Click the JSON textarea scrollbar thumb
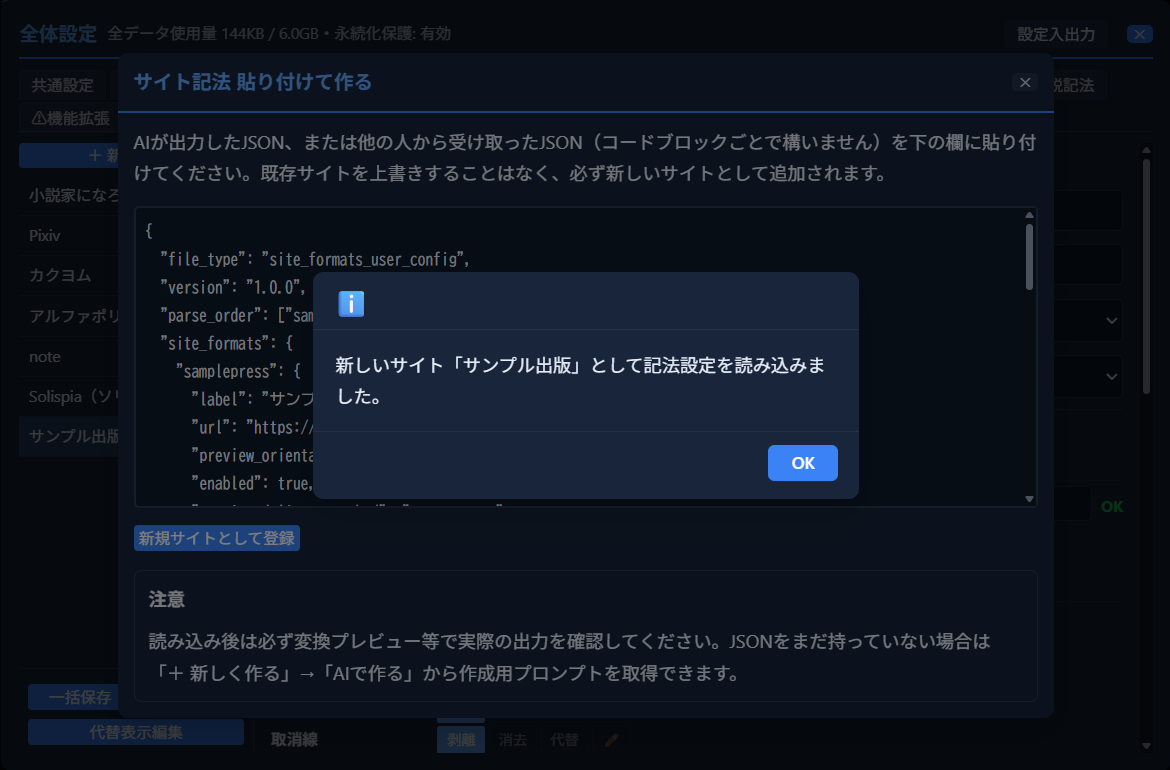Screen dimensions: 1170x770 click(1029, 257)
